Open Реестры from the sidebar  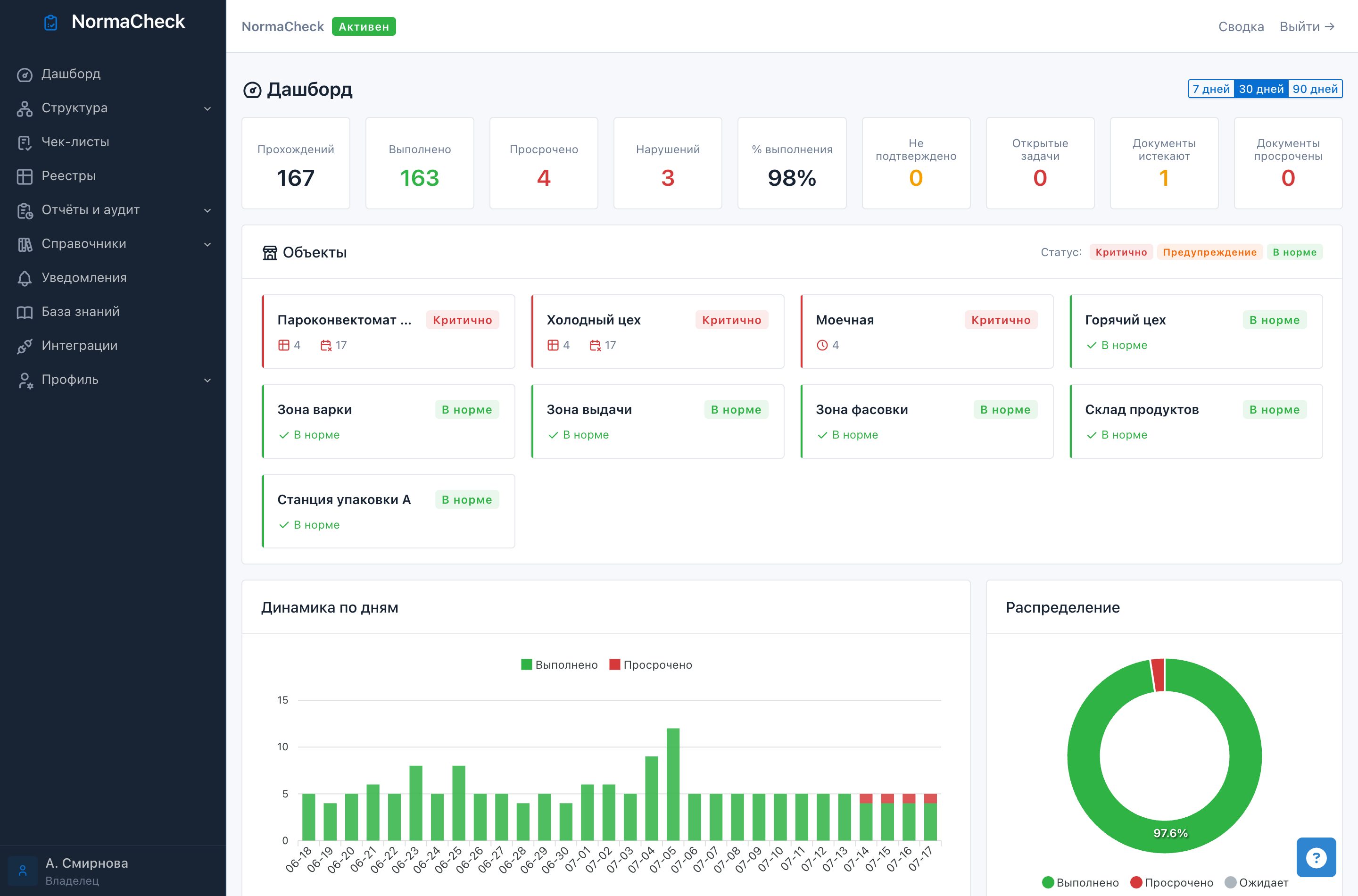pos(113,176)
